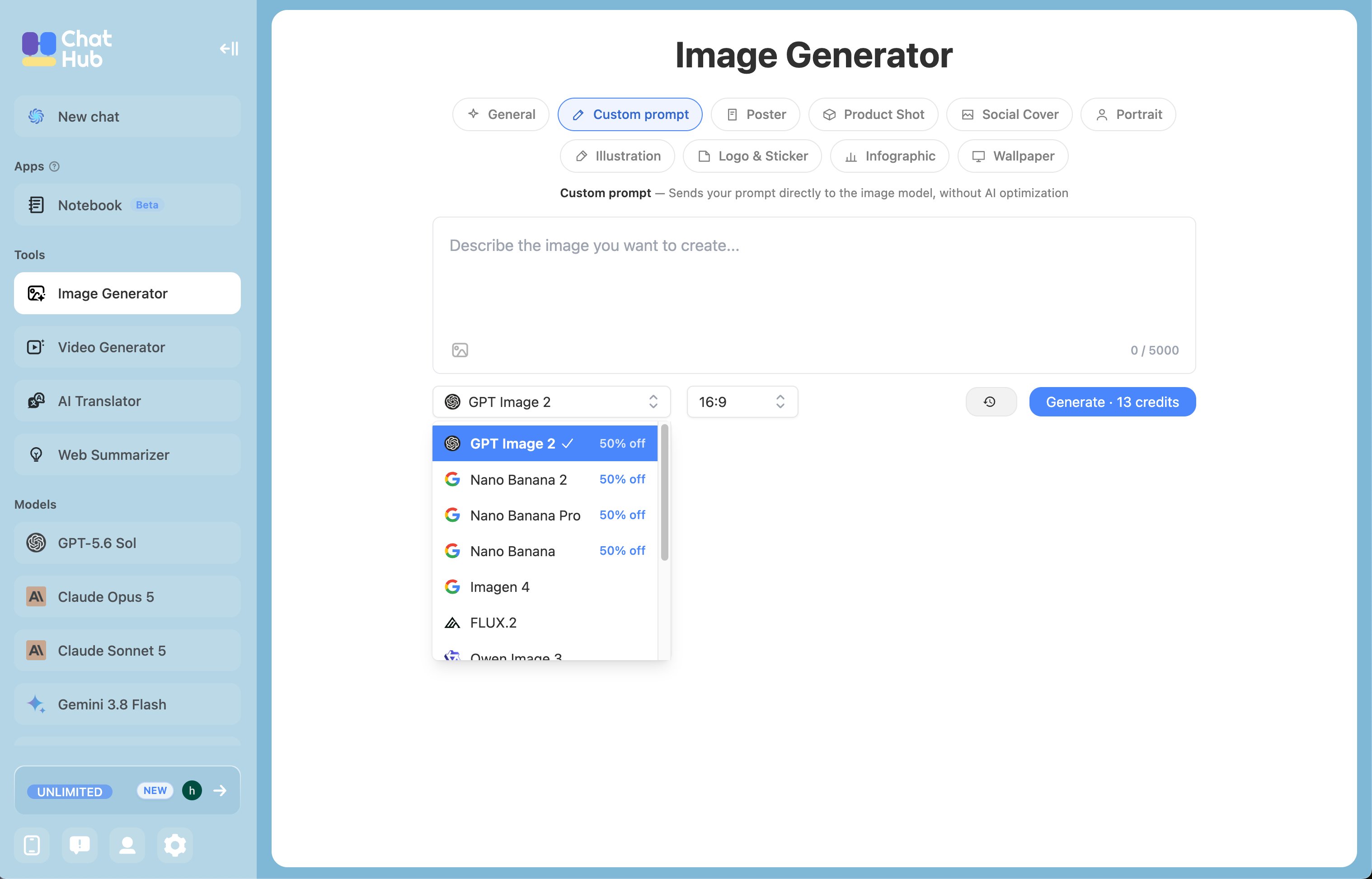Attach a reference image via the image icon
The width and height of the screenshot is (1372, 879).
pyautogui.click(x=460, y=350)
